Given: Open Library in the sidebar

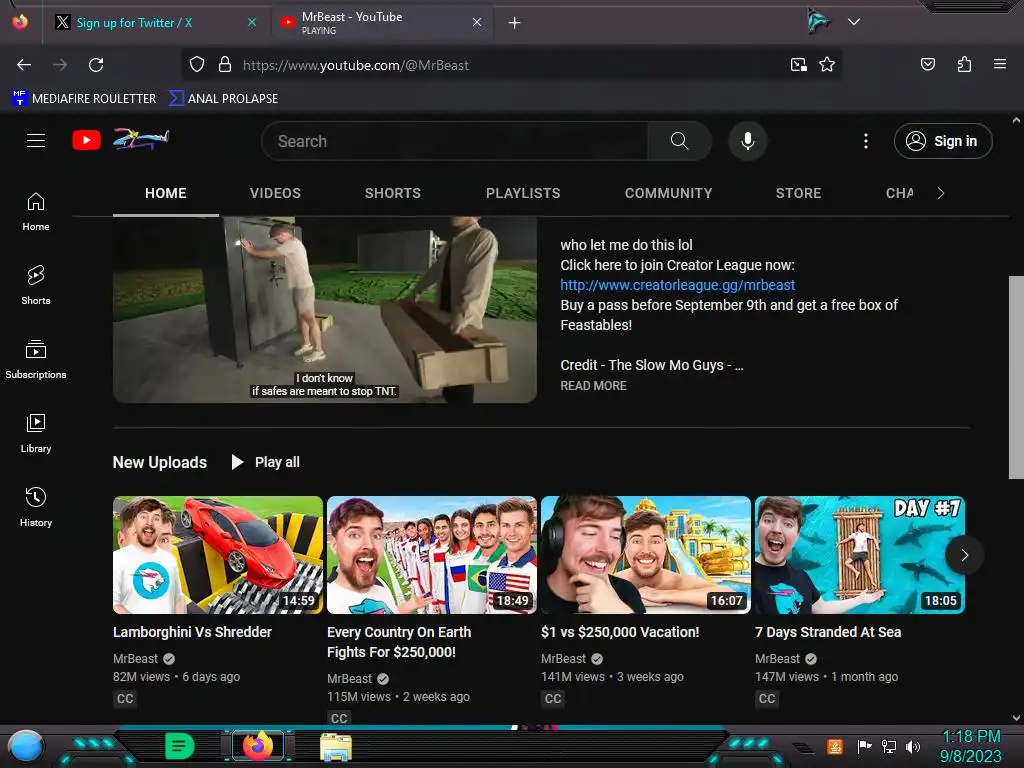Looking at the screenshot, I should click(36, 433).
